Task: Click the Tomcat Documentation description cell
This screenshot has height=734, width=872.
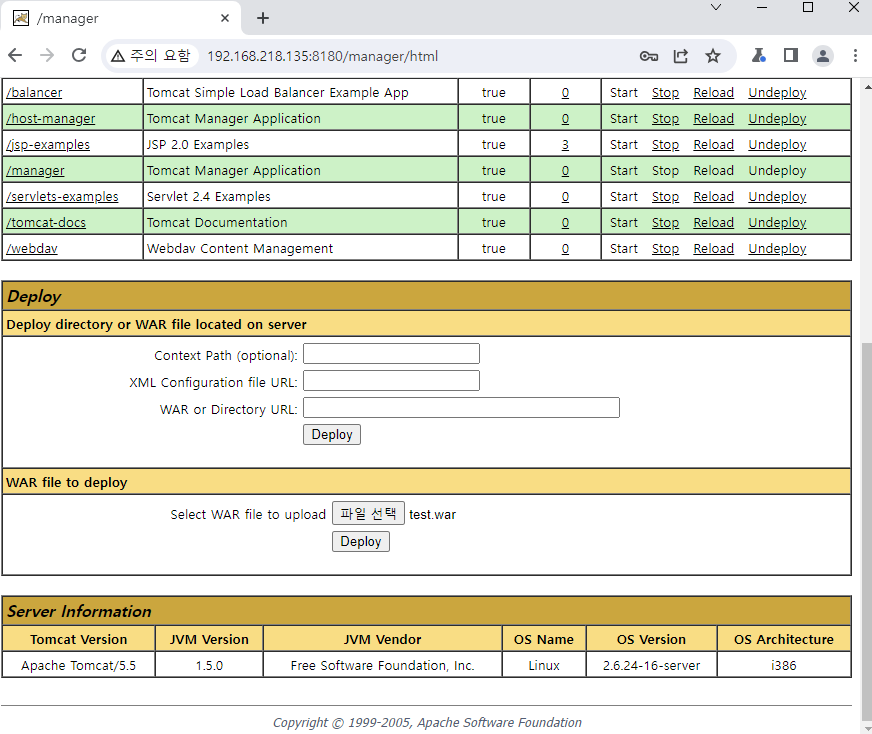Action: point(300,222)
